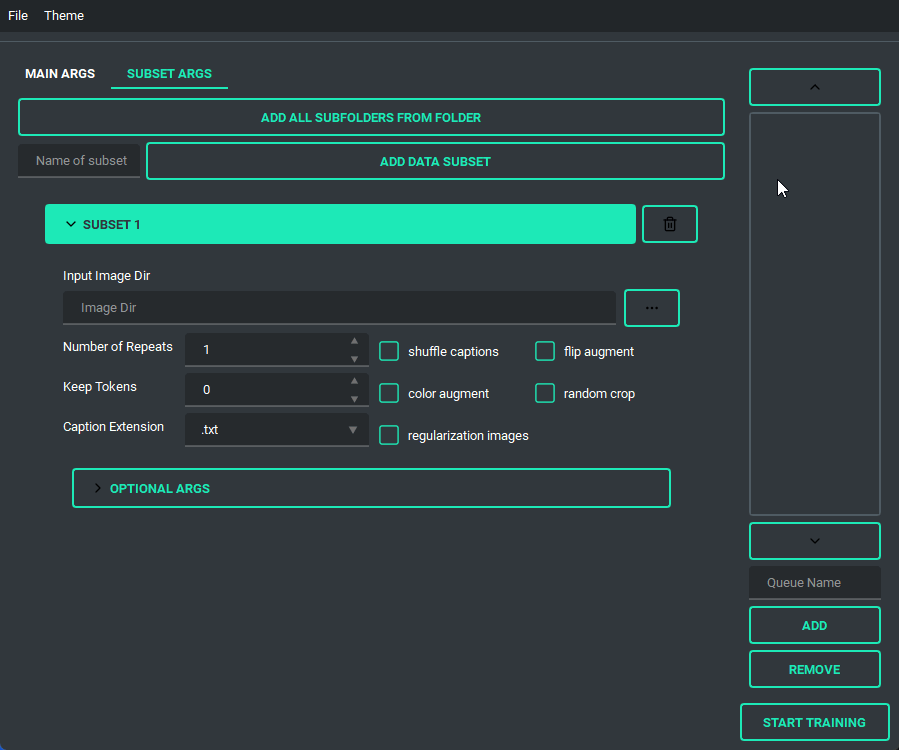Enable the flip augment checkbox

pyautogui.click(x=545, y=351)
